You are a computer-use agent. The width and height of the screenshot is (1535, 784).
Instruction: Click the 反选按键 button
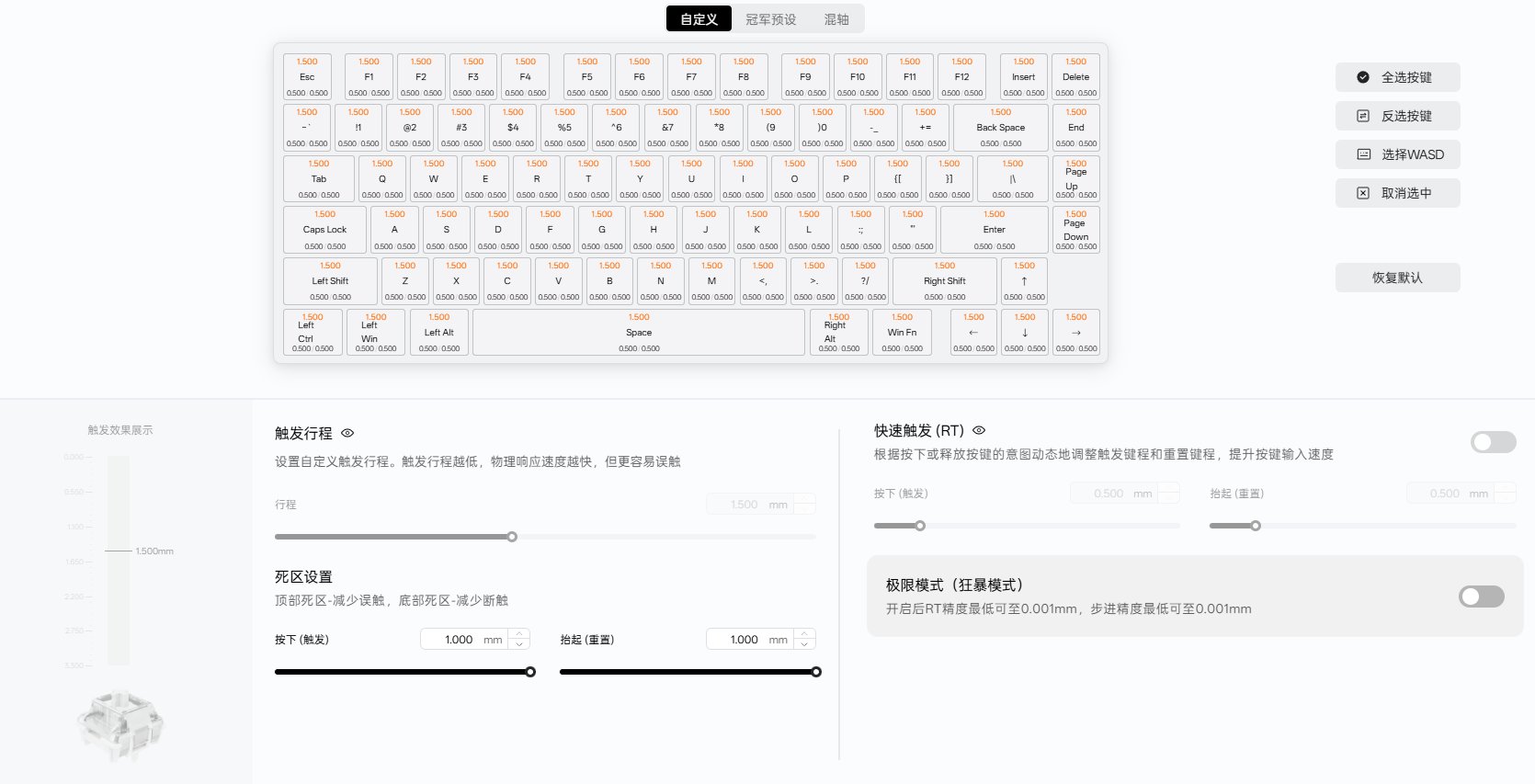point(1397,116)
